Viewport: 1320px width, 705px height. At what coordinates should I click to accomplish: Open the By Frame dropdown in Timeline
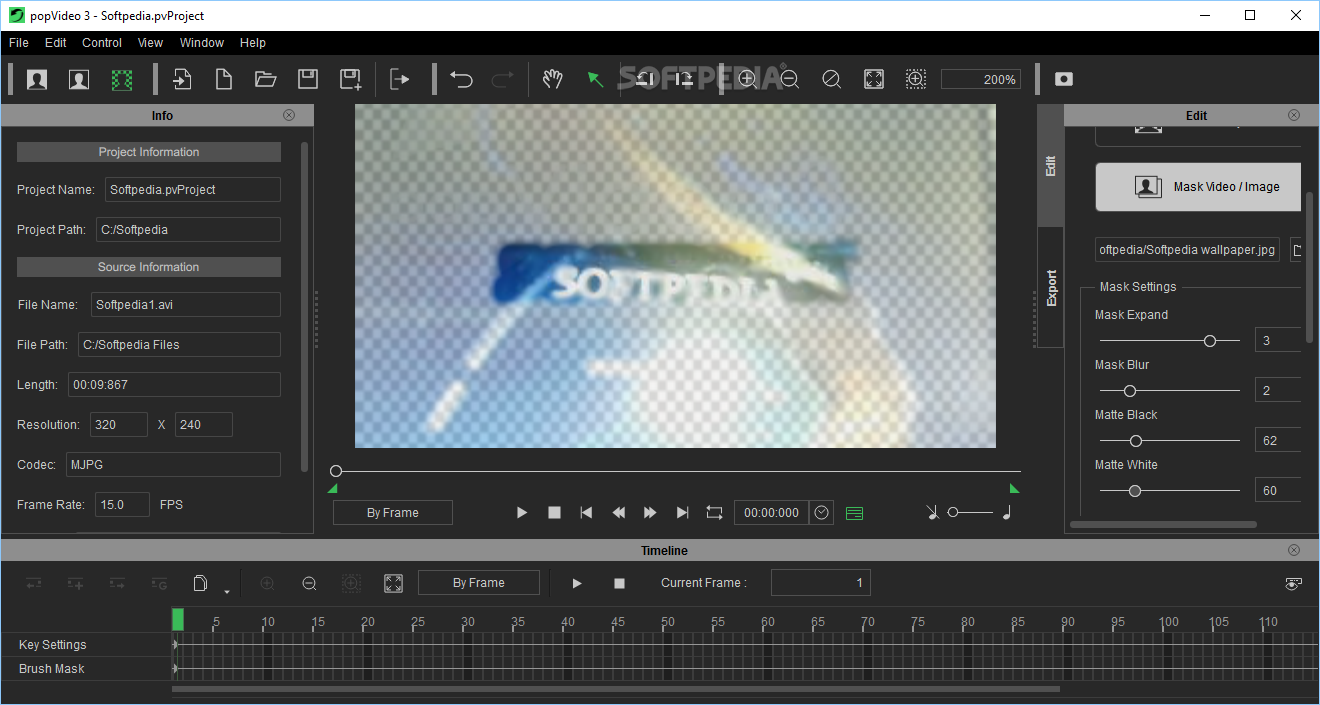click(479, 583)
